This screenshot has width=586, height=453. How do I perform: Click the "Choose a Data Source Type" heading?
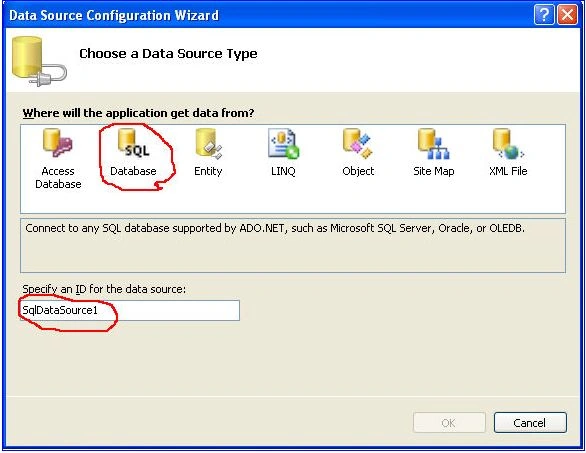168,54
